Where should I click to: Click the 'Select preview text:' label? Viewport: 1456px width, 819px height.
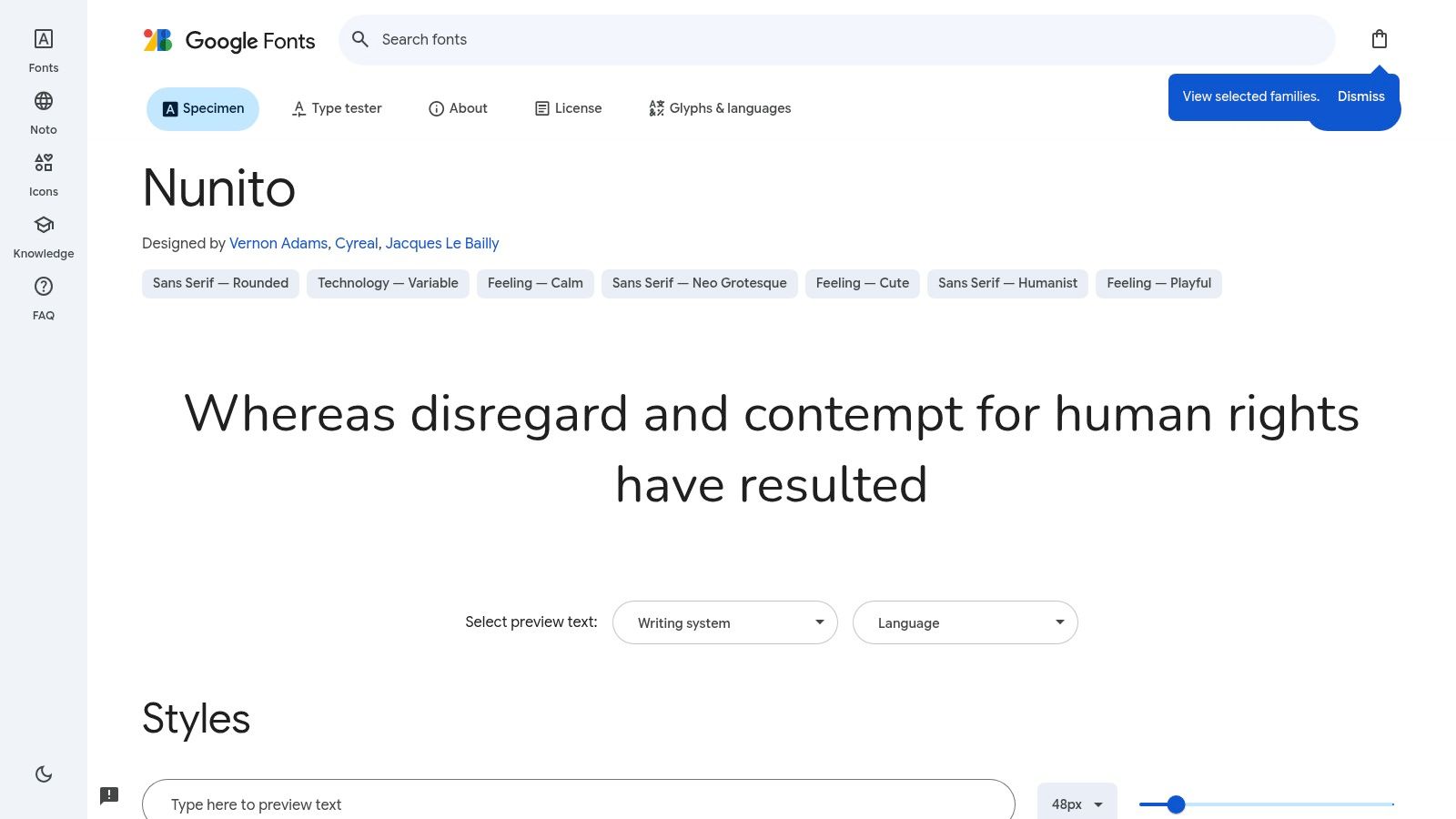[531, 622]
